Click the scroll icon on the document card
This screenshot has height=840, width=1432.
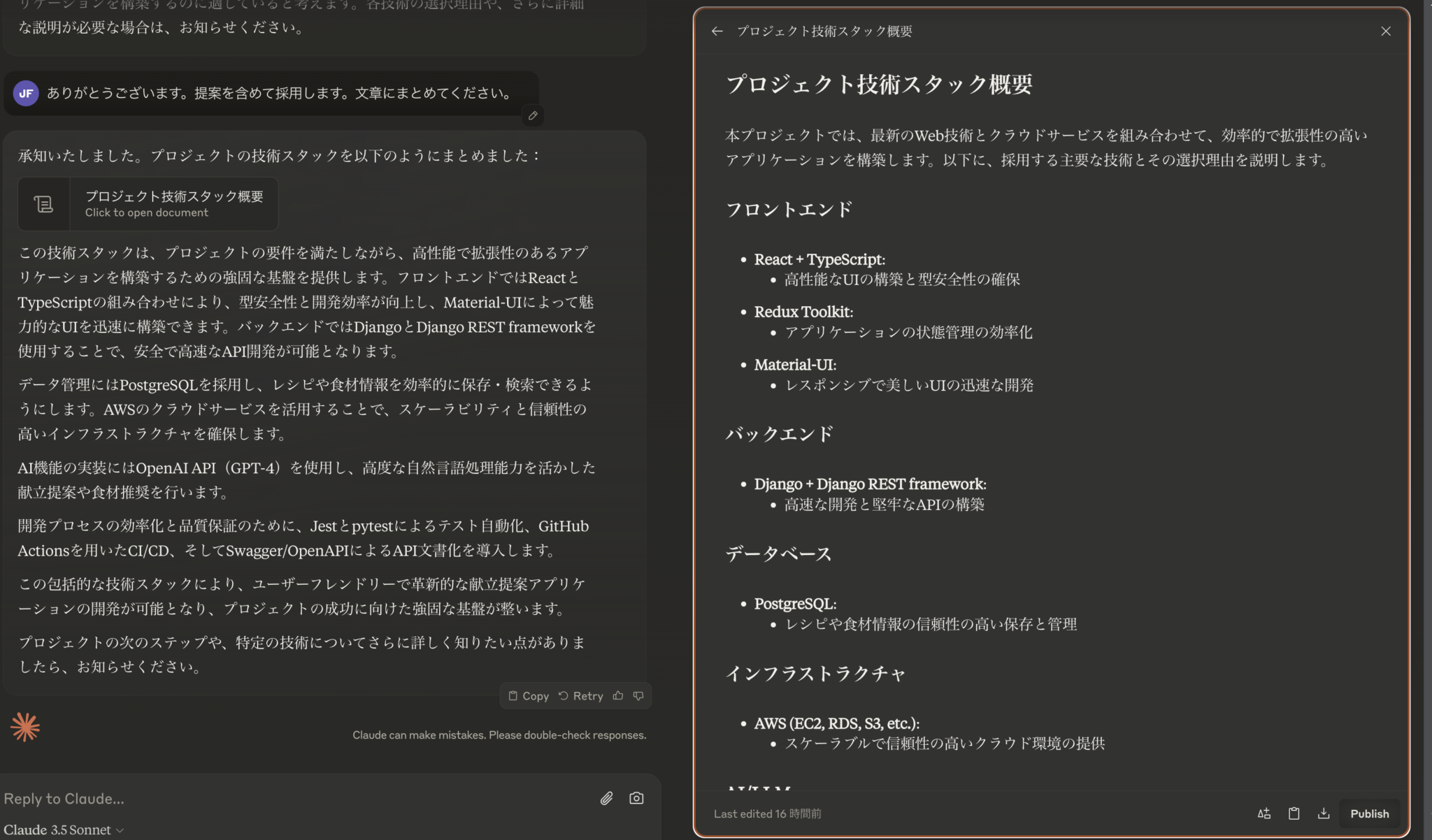click(44, 204)
